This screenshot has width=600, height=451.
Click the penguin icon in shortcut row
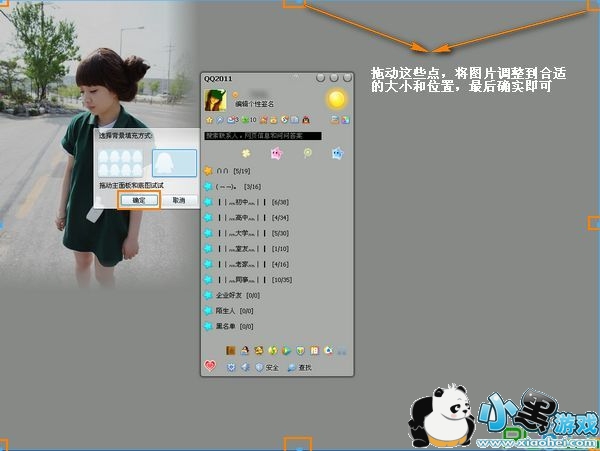pos(306,120)
